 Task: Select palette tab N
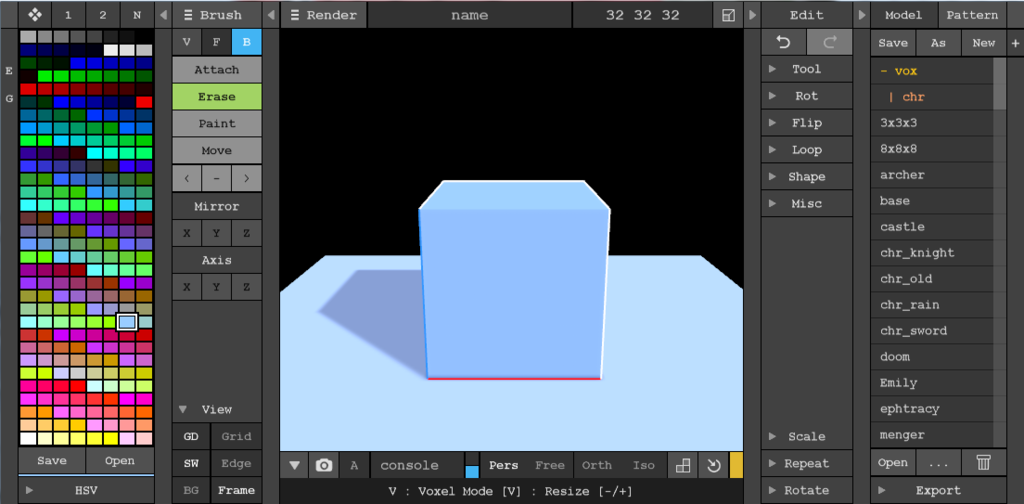136,15
